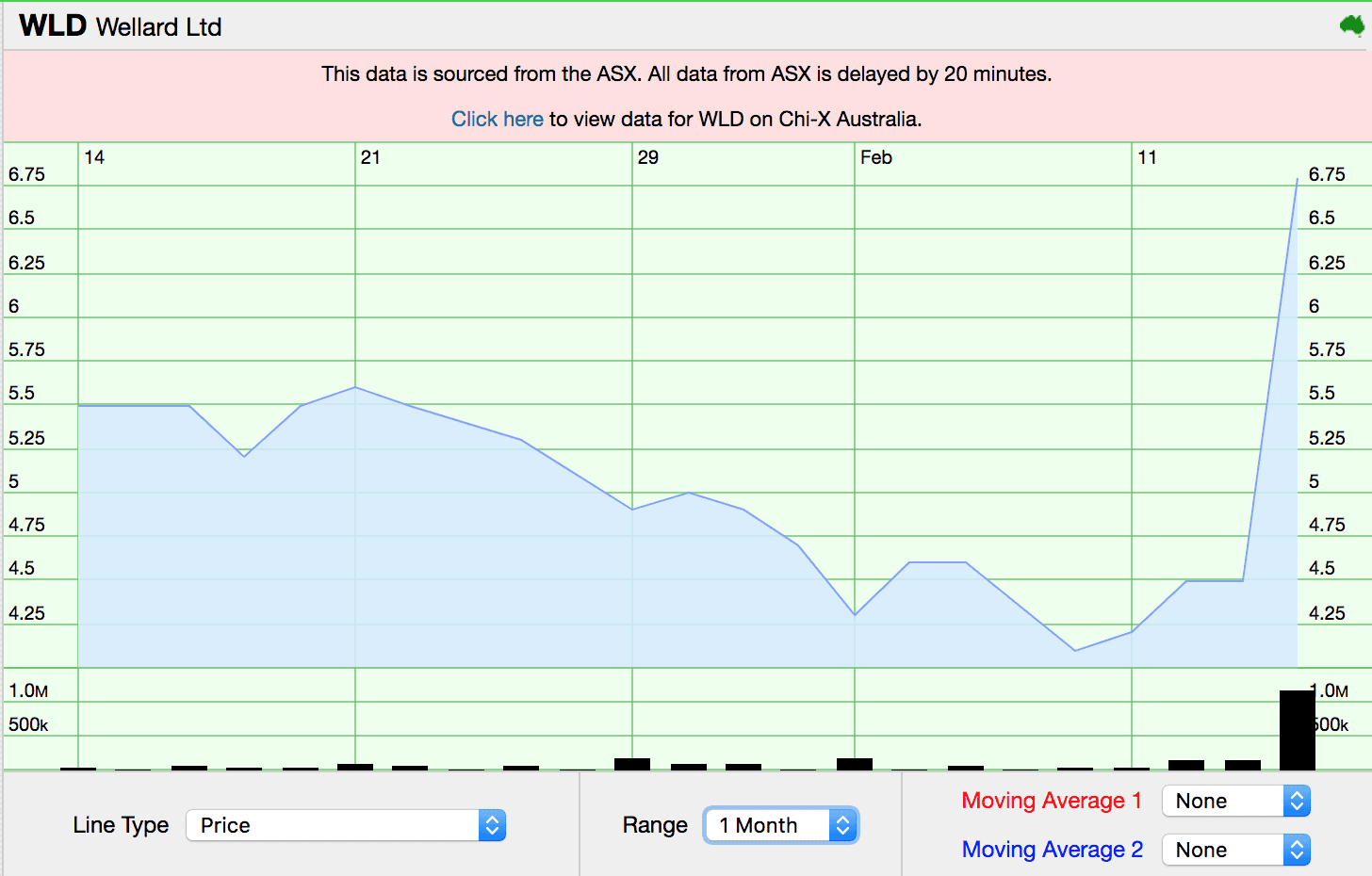Click the left axis '5' price label
The height and width of the screenshot is (876, 1372).
click(14, 481)
